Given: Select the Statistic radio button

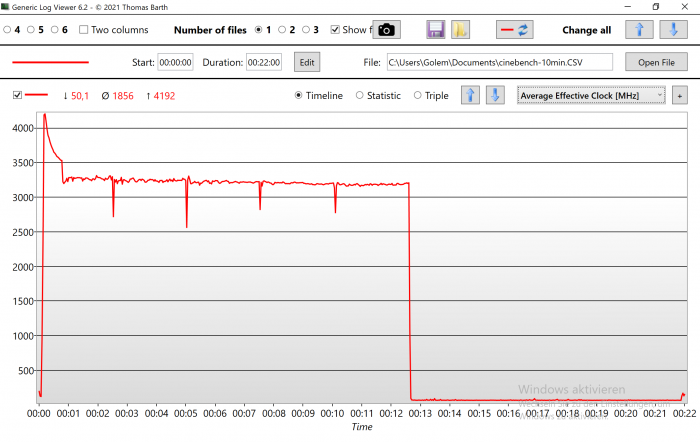Looking at the screenshot, I should 360,96.
